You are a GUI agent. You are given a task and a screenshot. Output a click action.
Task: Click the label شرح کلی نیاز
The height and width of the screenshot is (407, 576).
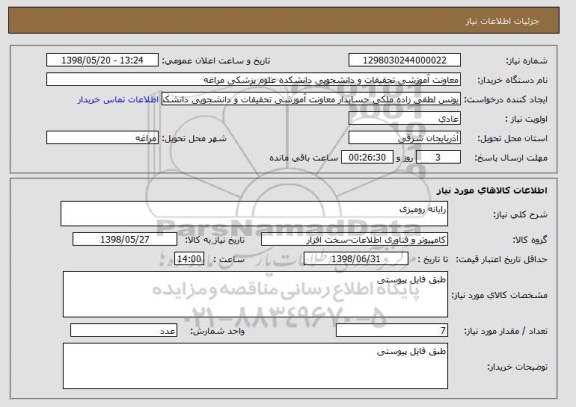coord(520,215)
